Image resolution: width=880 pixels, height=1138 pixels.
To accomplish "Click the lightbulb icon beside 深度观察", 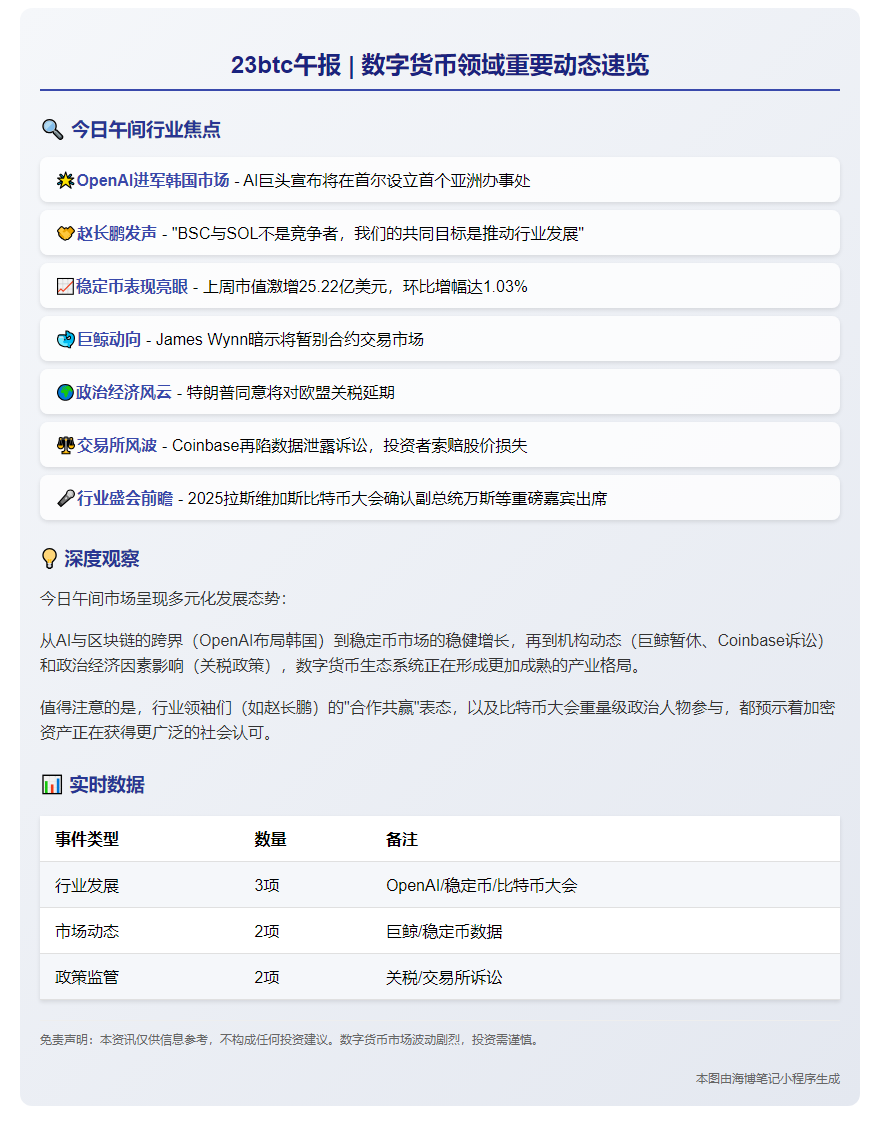I will pos(50,558).
